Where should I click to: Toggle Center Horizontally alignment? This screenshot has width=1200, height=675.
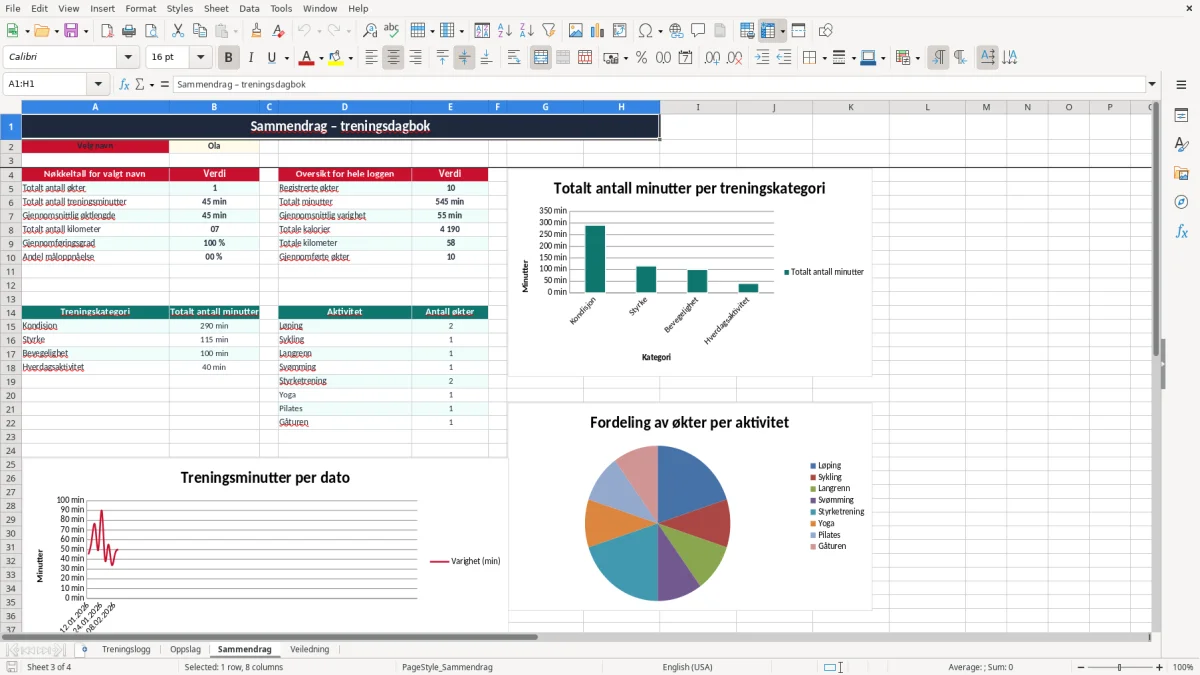(x=393, y=58)
